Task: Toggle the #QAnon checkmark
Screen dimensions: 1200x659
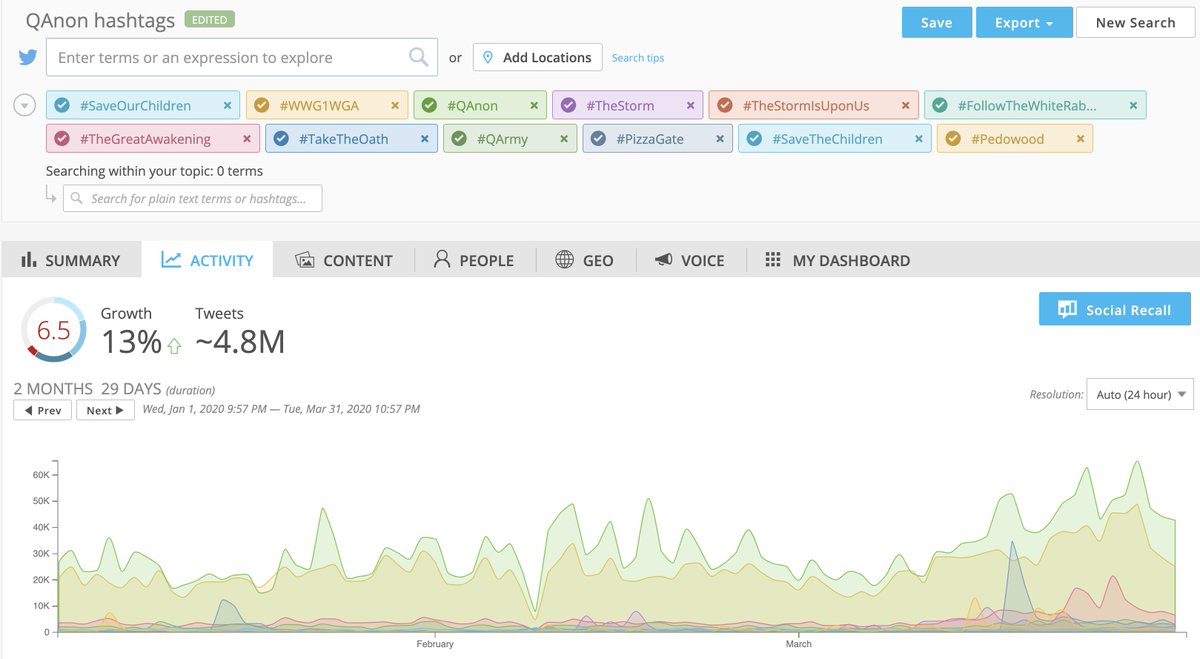Action: coord(429,105)
